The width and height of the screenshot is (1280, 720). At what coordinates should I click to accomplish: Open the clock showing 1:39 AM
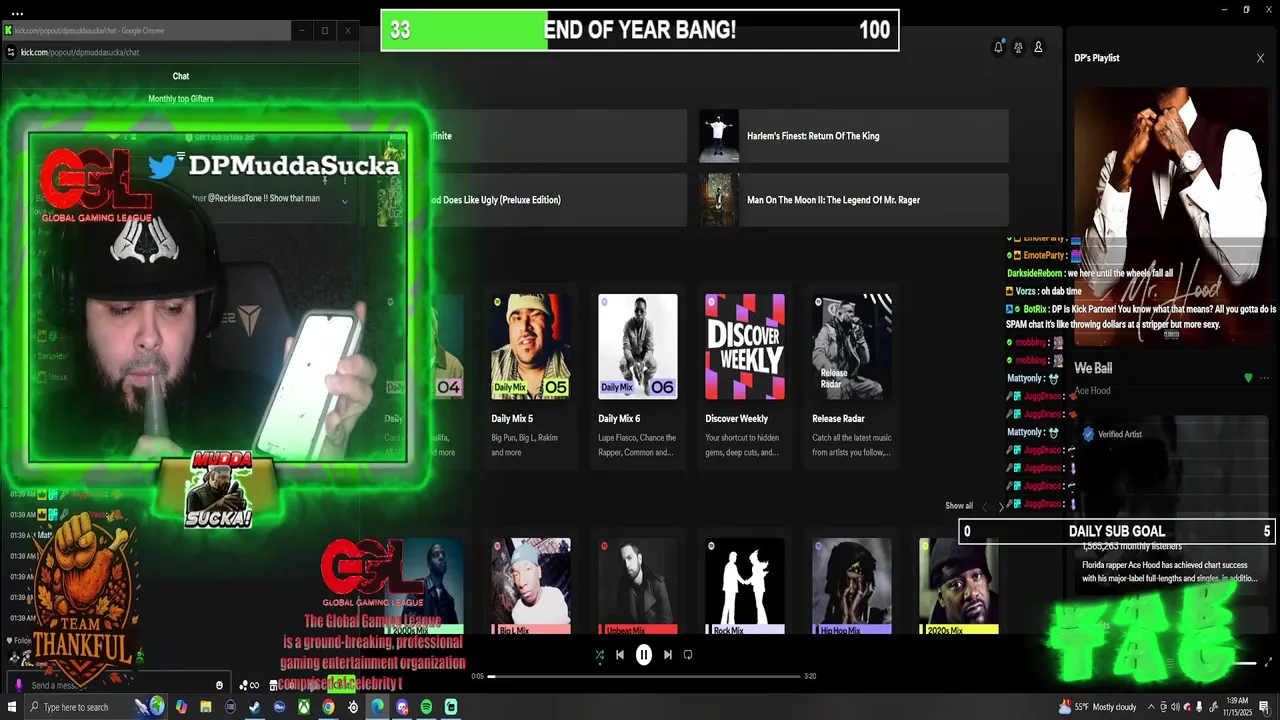click(1236, 707)
